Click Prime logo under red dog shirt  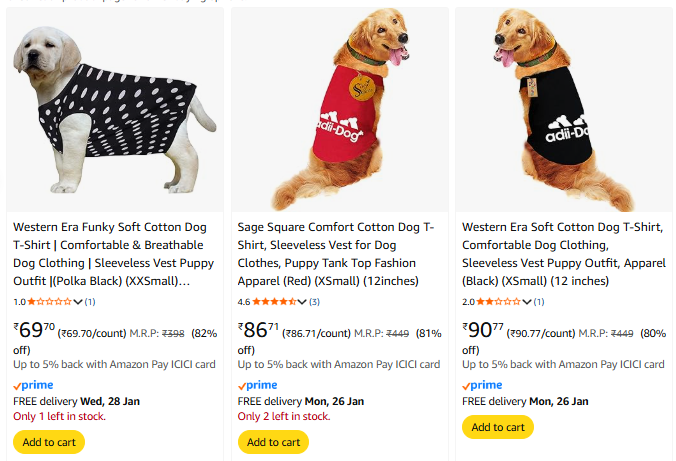click(x=257, y=386)
